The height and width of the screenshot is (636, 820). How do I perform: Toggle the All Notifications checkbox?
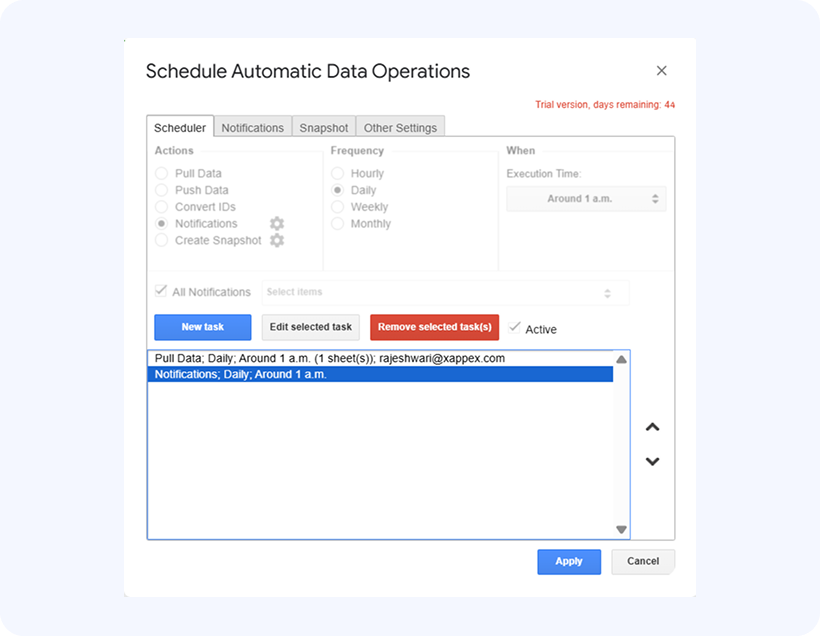(x=161, y=291)
